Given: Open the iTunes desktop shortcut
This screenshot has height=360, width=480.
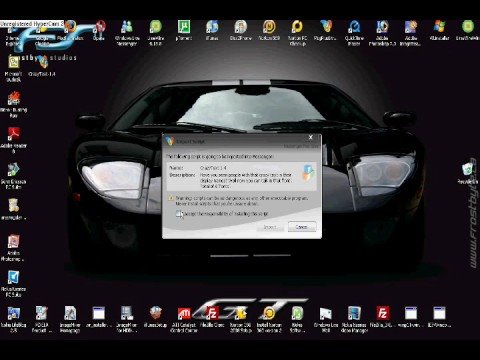Looking at the screenshot, I should [212, 31].
